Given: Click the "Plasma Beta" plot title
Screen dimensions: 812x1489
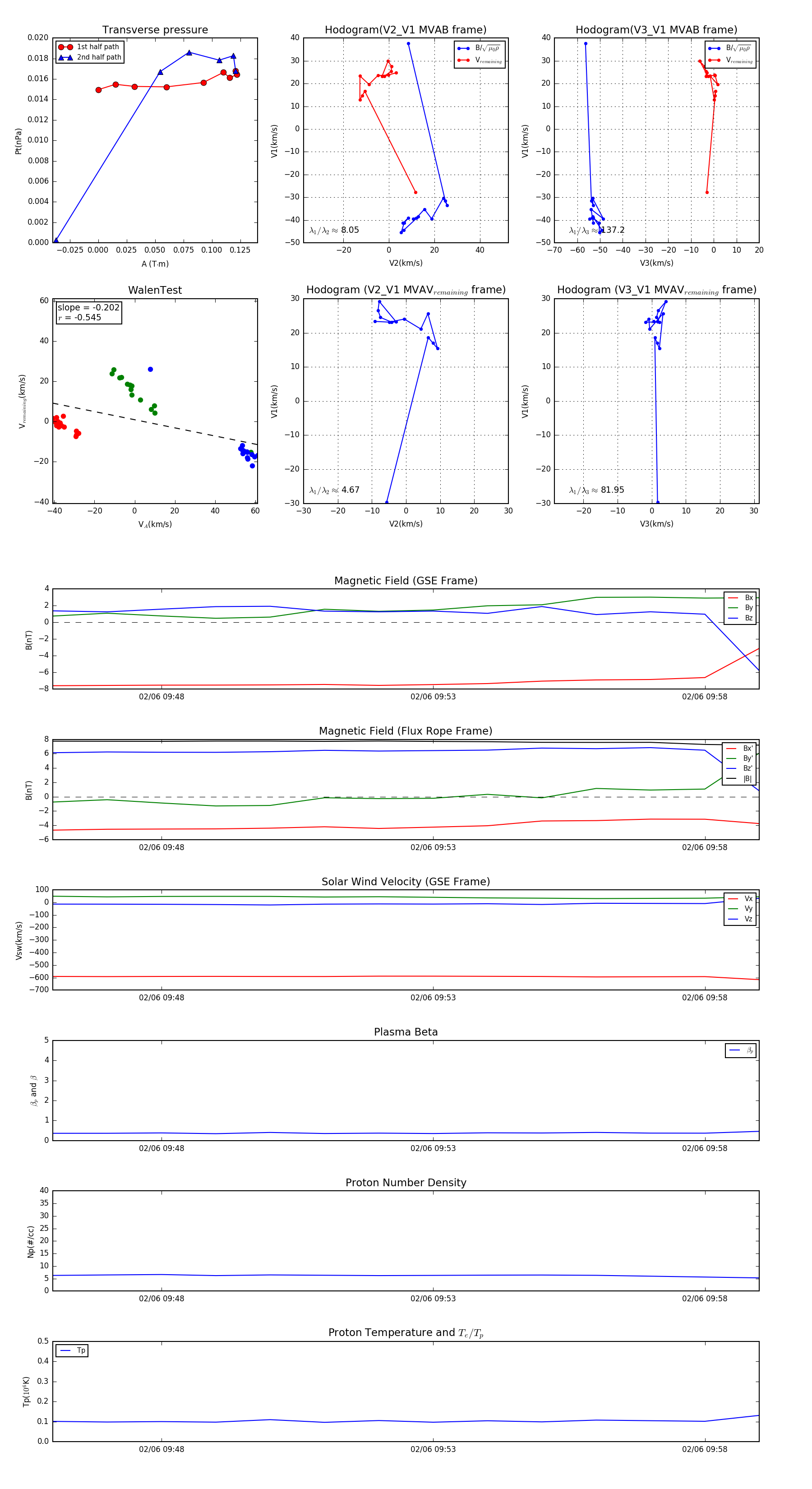Looking at the screenshot, I should click(x=406, y=1032).
